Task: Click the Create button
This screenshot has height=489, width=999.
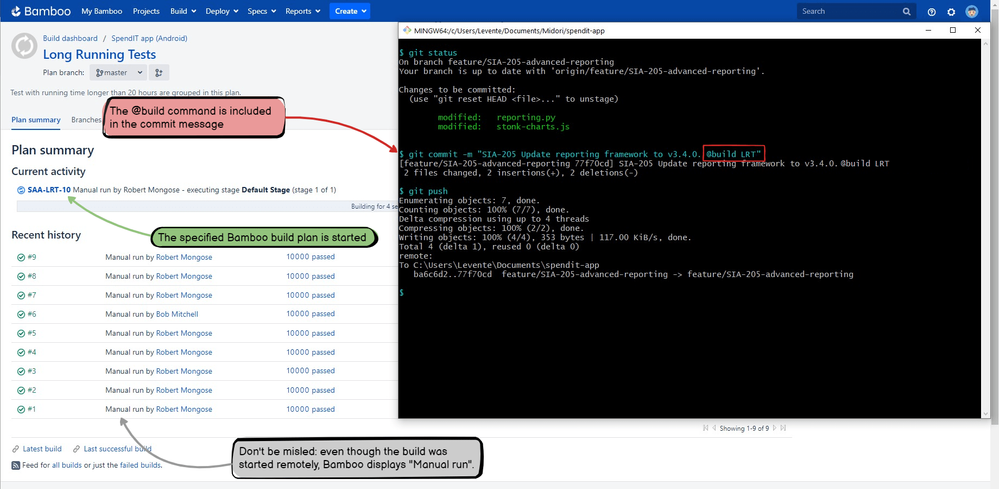Action: (350, 11)
